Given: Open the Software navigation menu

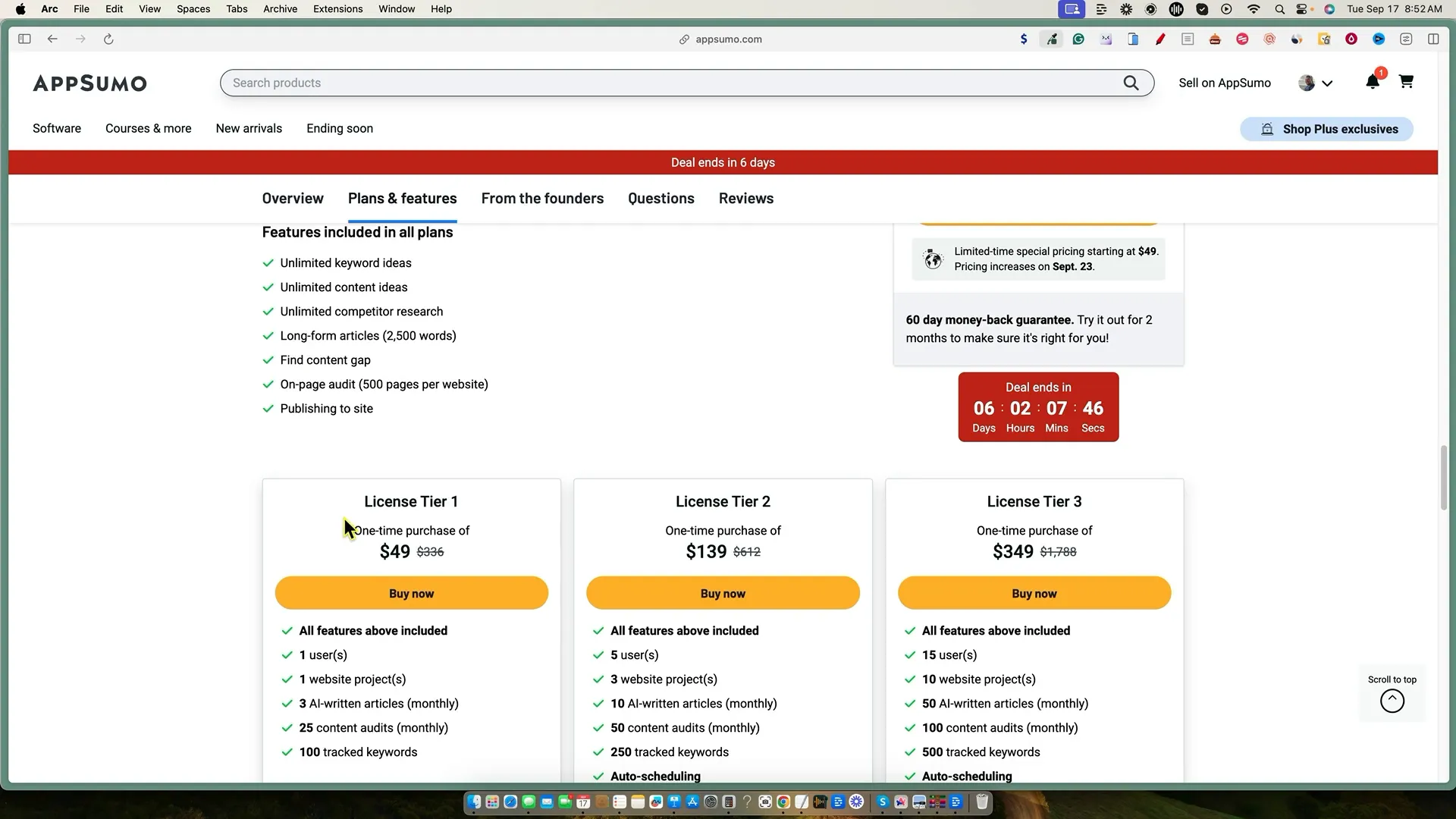Looking at the screenshot, I should pyautogui.click(x=57, y=128).
